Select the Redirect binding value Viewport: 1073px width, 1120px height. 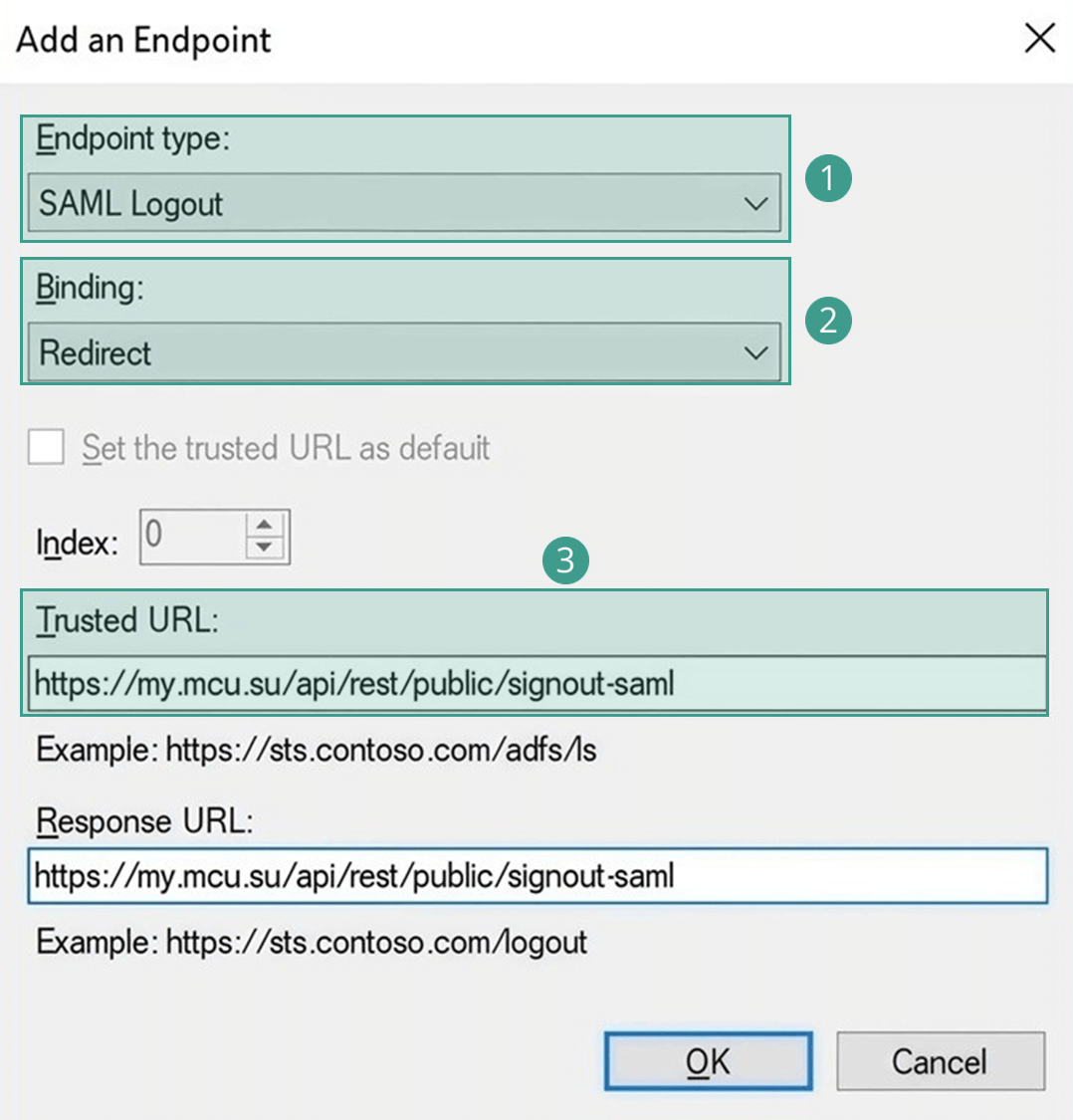398,351
